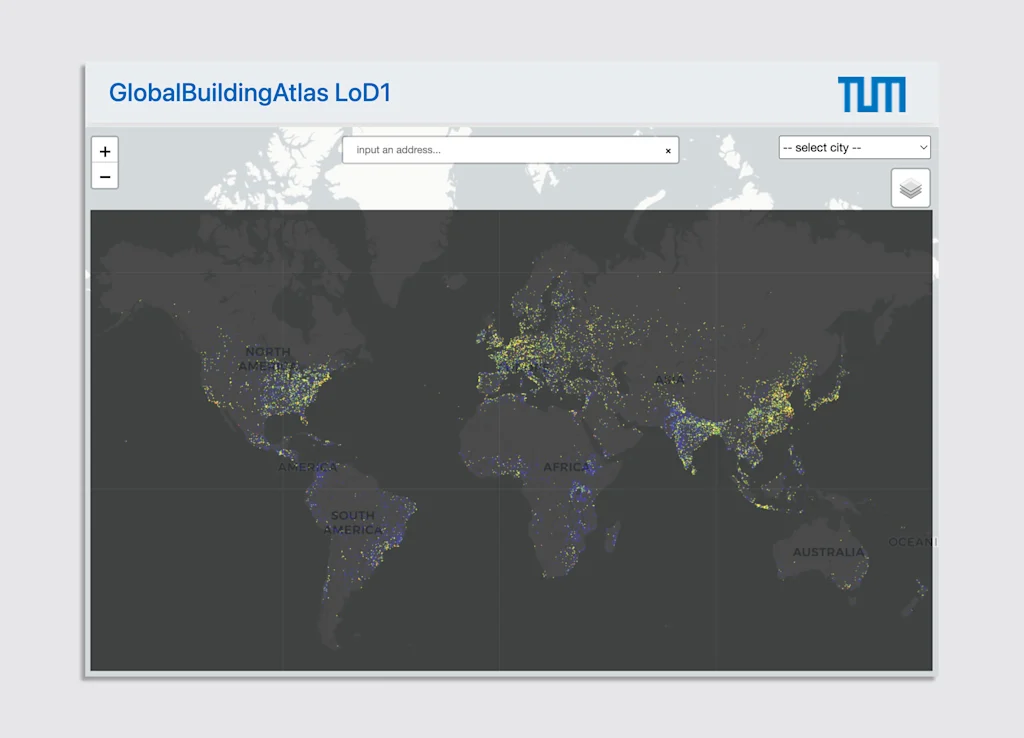Click the South America map label
This screenshot has width=1024, height=738.
coord(352,522)
